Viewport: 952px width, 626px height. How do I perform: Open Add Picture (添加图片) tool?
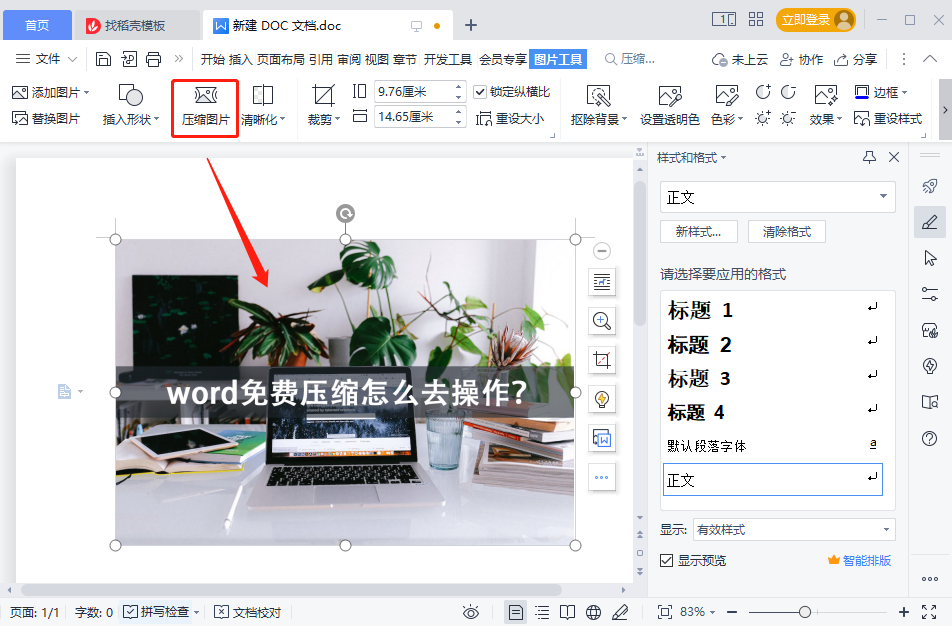[50, 92]
